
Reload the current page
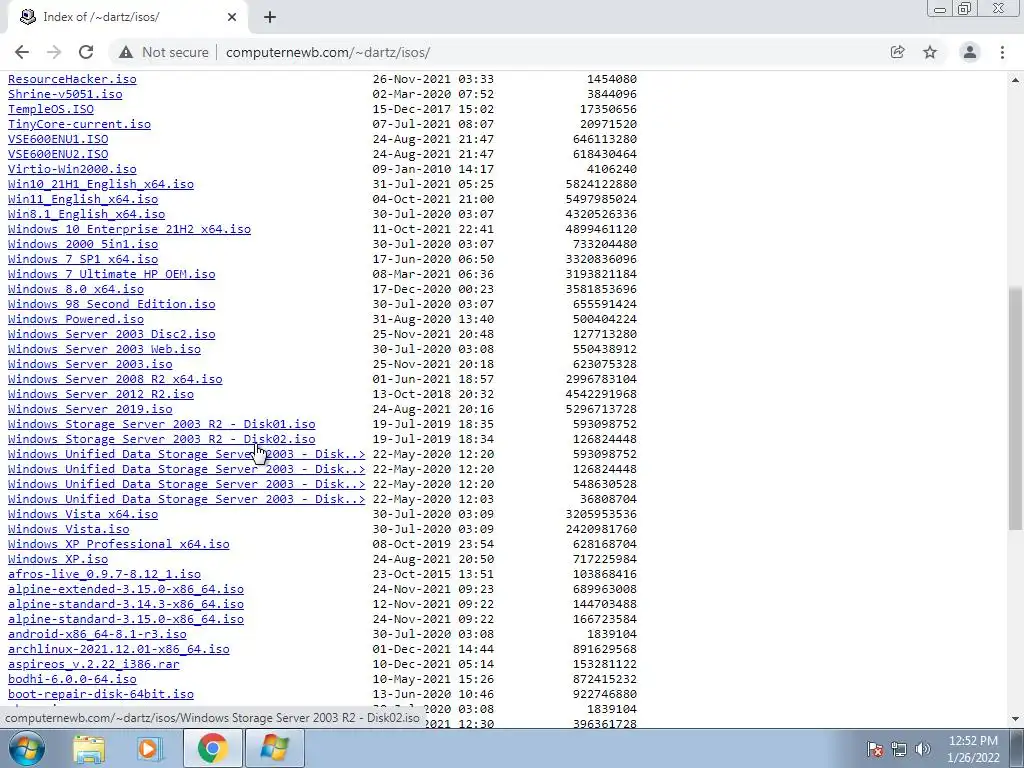click(x=86, y=52)
